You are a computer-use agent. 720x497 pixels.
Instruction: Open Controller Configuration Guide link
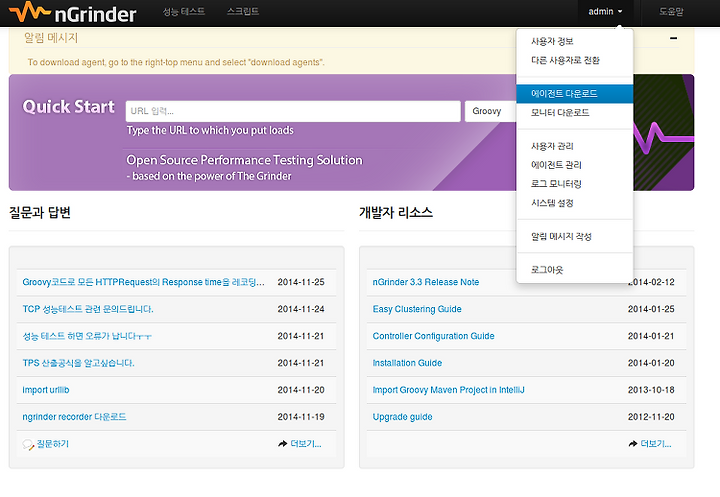[433, 336]
